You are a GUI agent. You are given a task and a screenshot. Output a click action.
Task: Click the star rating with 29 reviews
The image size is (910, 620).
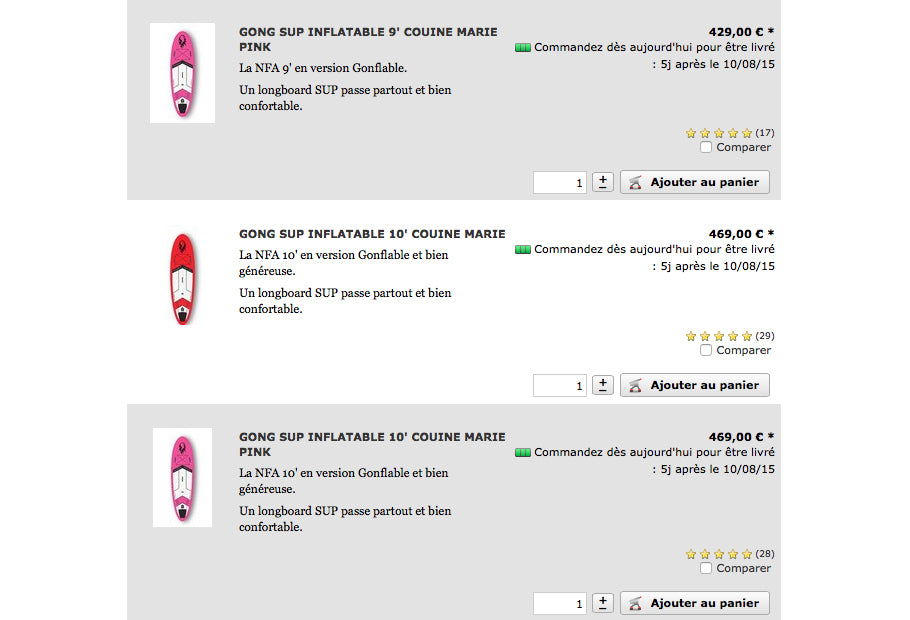coord(718,336)
